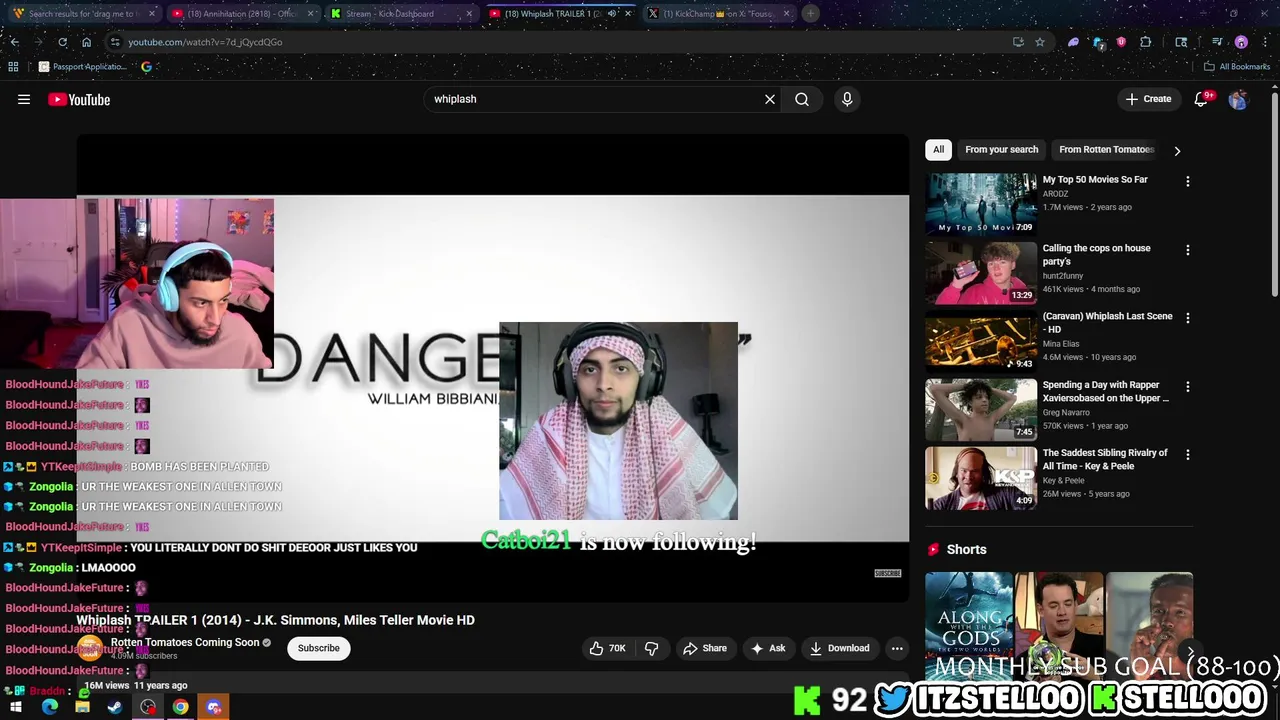
Task: Open the Windows Start menu
Action: coord(16,707)
